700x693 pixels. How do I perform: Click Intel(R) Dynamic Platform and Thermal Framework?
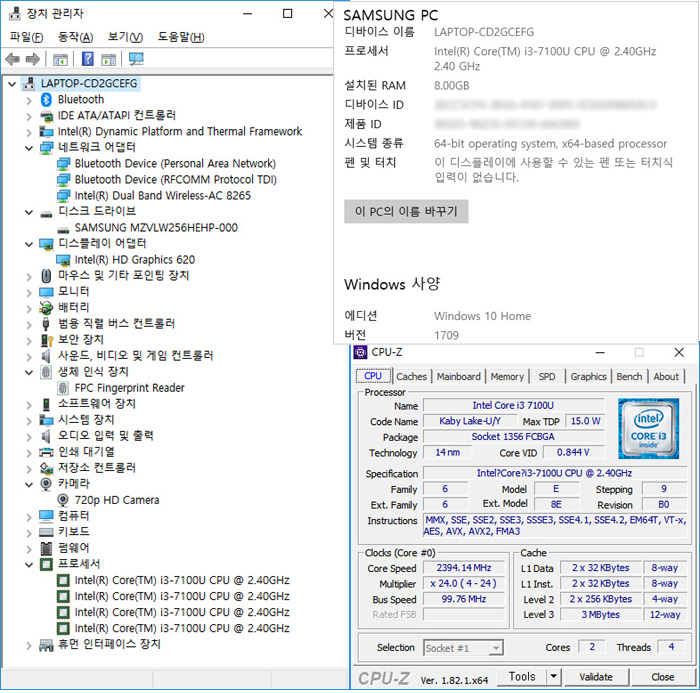pos(180,131)
